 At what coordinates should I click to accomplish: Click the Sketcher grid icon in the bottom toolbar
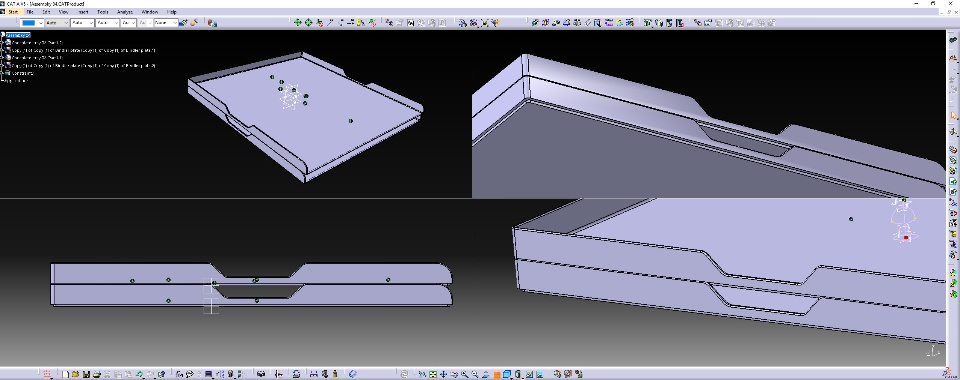coord(47,373)
